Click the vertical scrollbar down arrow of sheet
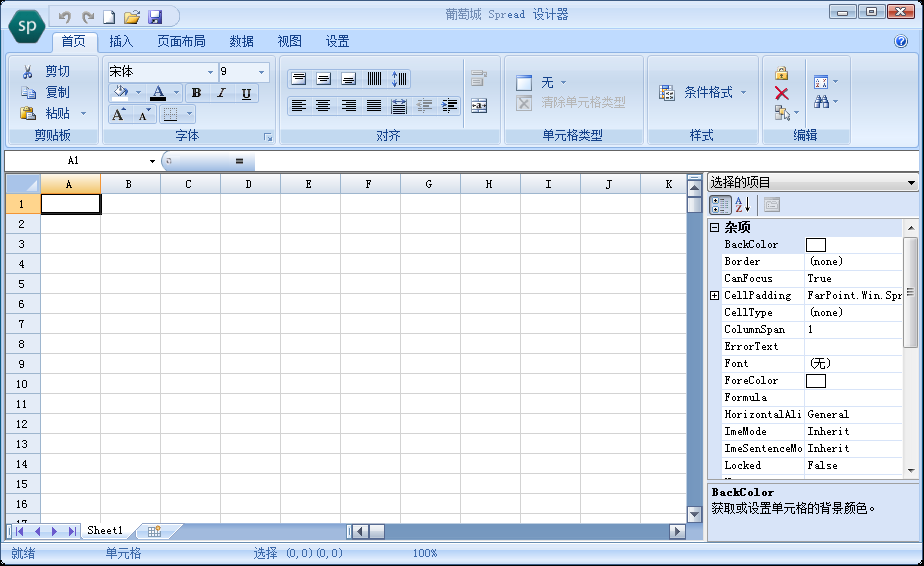 point(694,515)
